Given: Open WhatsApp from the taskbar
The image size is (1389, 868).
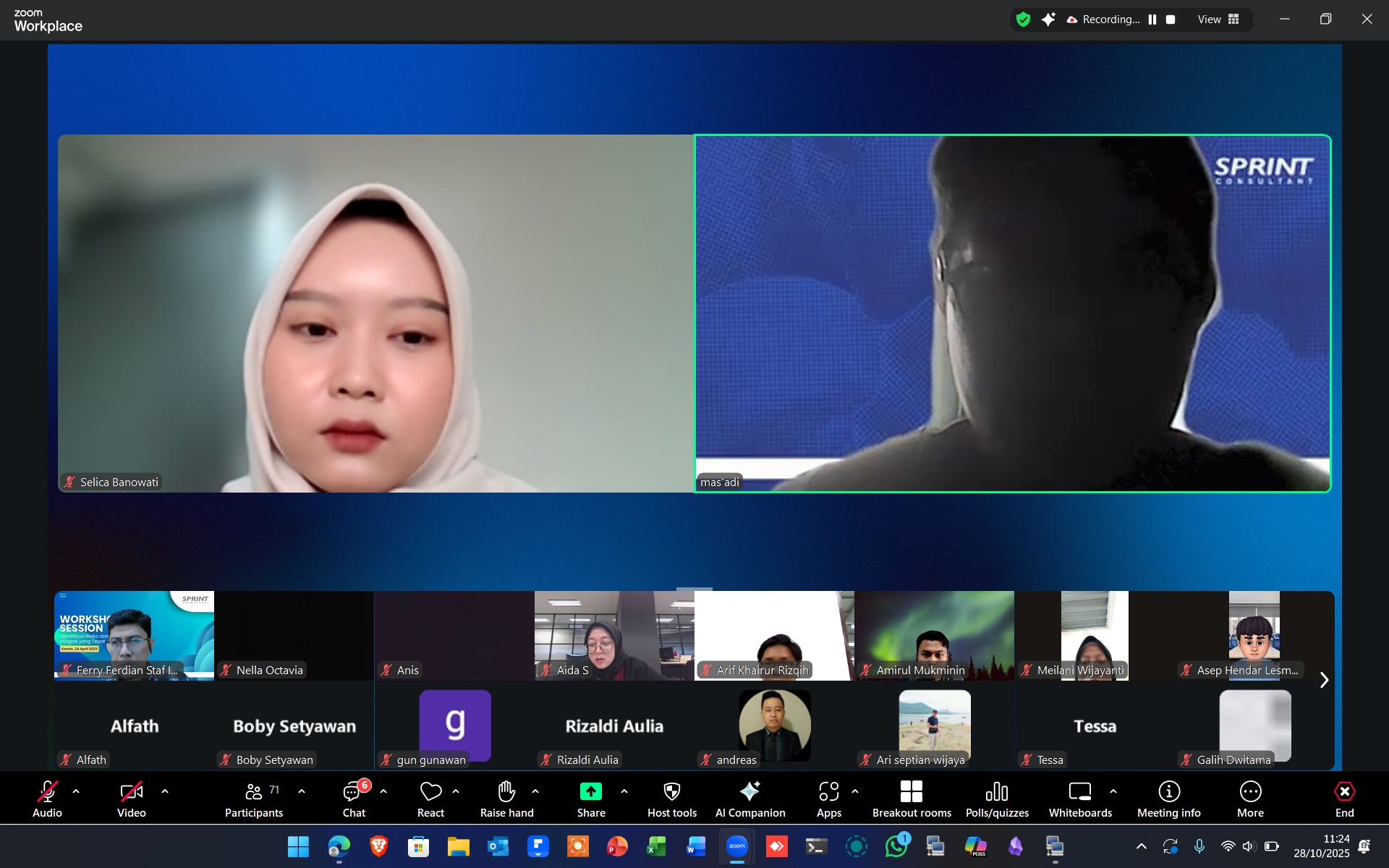Looking at the screenshot, I should pyautogui.click(x=896, y=846).
